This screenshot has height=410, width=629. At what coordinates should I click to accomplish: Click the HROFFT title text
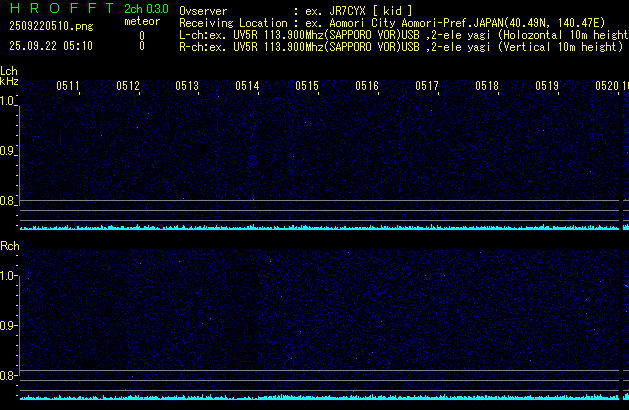point(58,9)
